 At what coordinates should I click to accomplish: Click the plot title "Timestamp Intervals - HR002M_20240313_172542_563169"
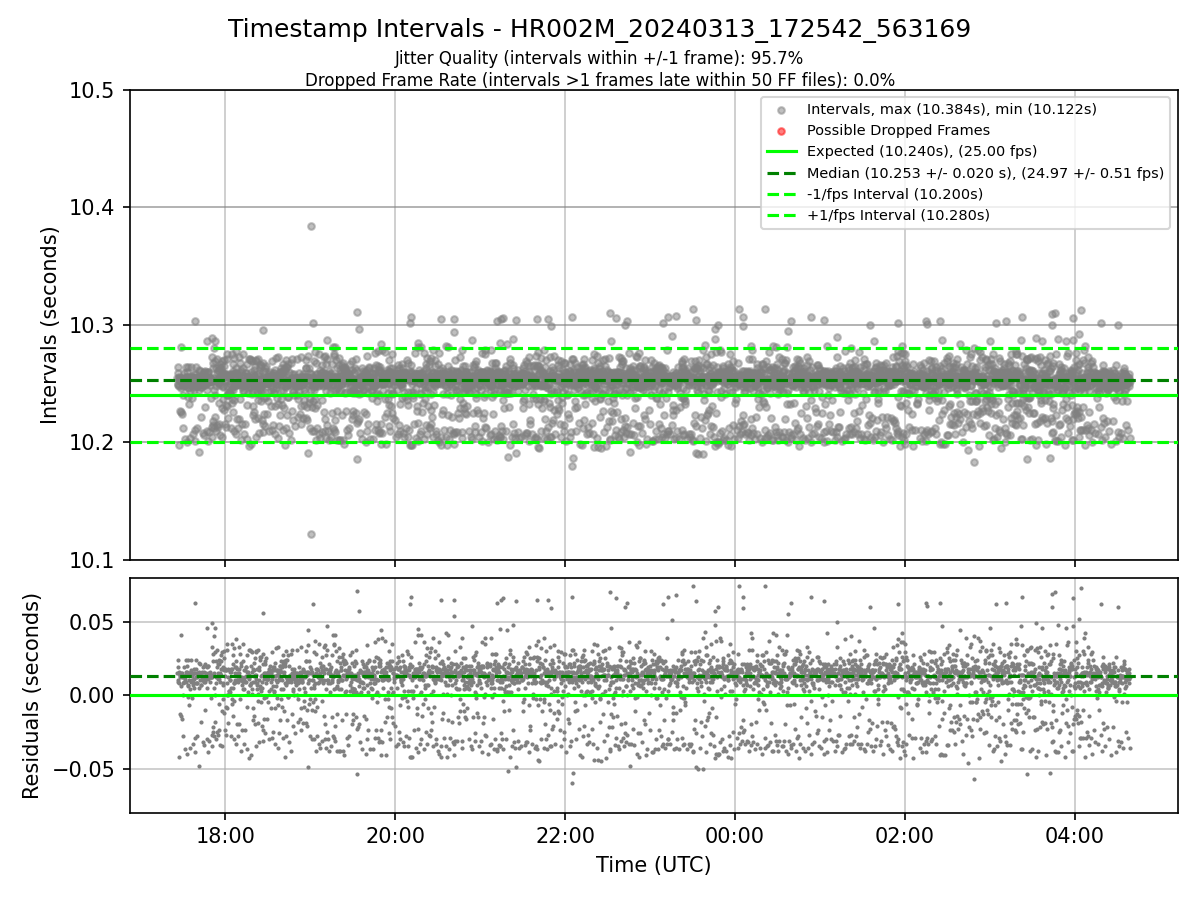click(599, 29)
